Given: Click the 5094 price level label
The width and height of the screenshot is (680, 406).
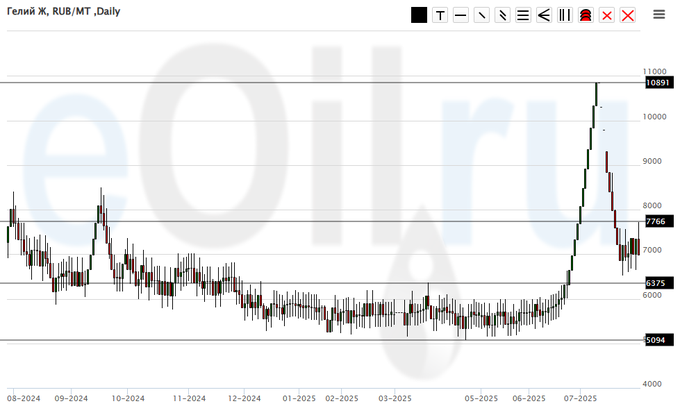Looking at the screenshot, I should pos(655,340).
